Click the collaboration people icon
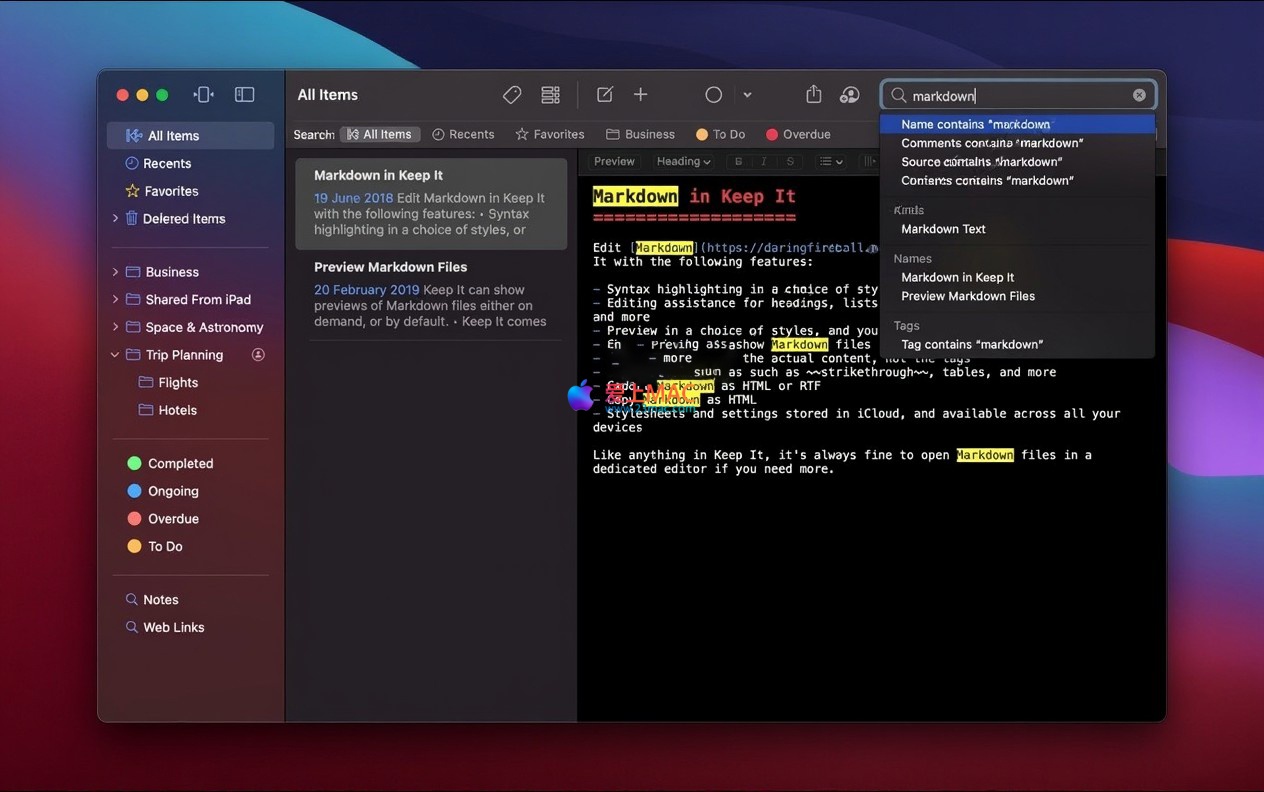 (x=850, y=95)
